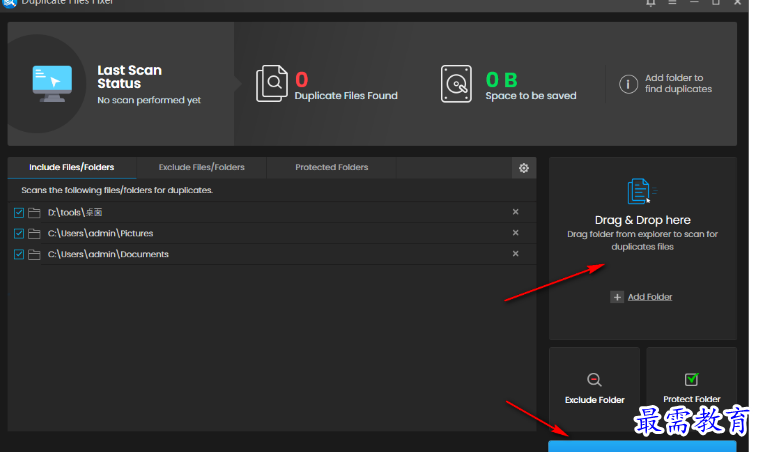Image resolution: width=758 pixels, height=452 pixels.
Task: Click the folder icon of D:\tools row
Action: [34, 213]
